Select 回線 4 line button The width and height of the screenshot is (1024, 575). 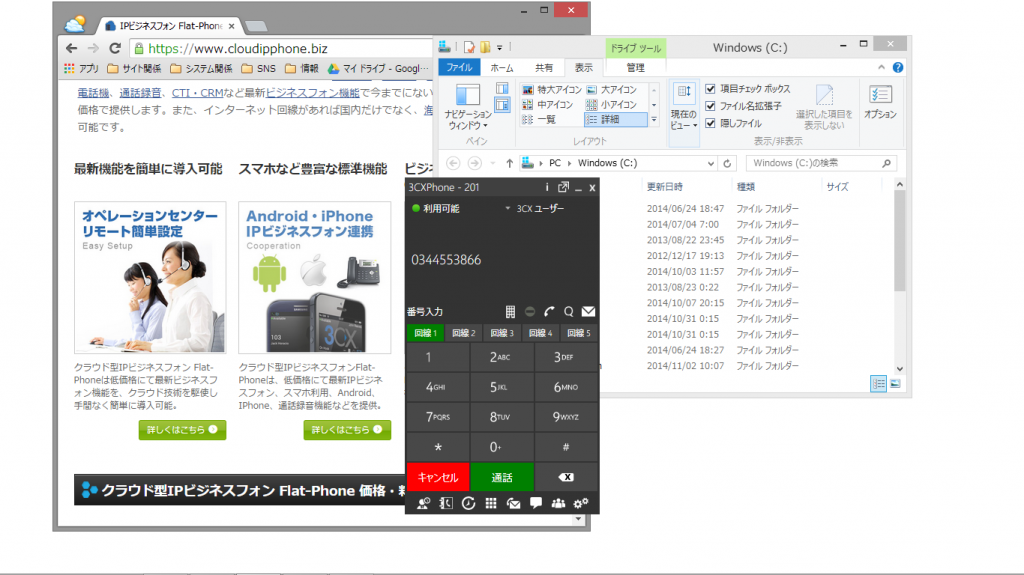click(x=540, y=333)
